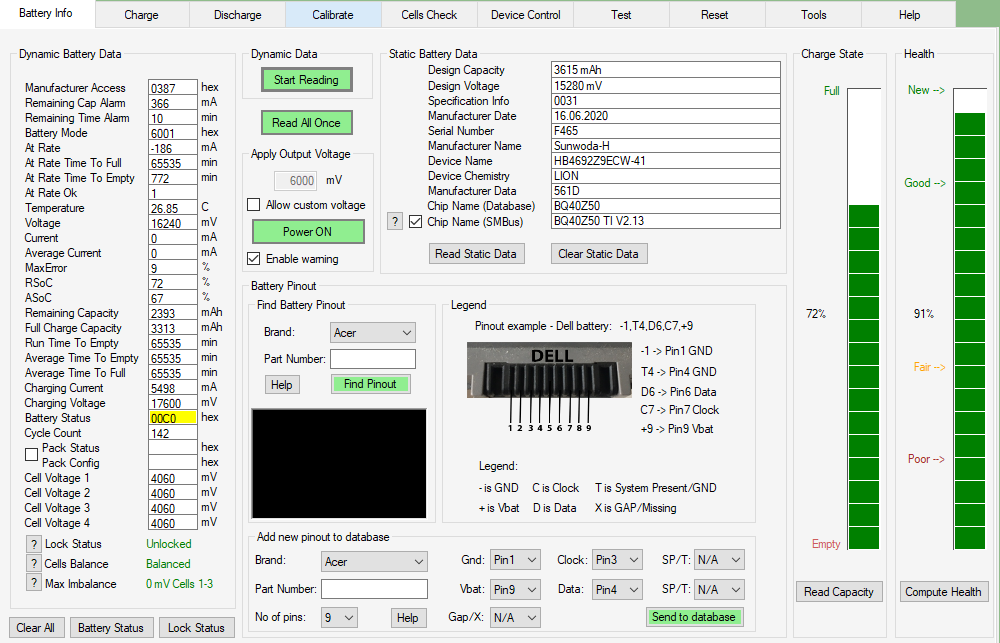Open second SP/T dropdown next to Data
The height and width of the screenshot is (643, 1000).
point(719,589)
